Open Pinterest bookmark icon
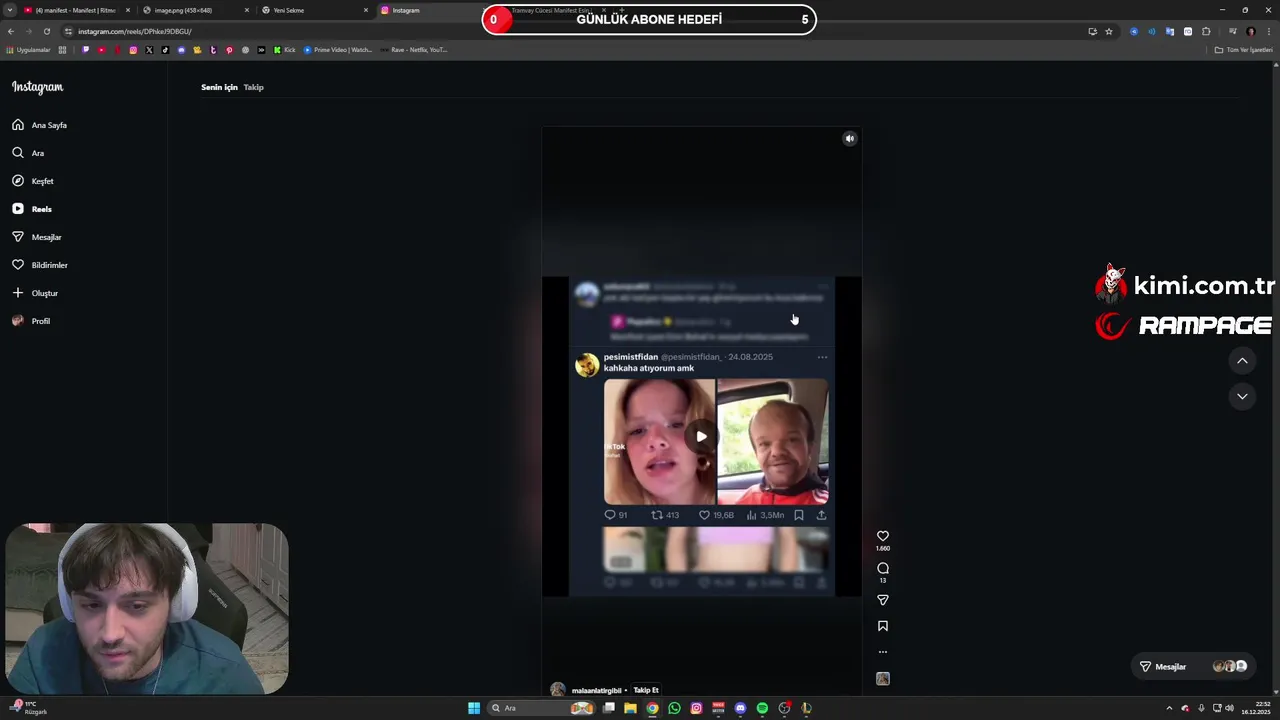Image resolution: width=1280 pixels, height=720 pixels. pyautogui.click(x=229, y=50)
